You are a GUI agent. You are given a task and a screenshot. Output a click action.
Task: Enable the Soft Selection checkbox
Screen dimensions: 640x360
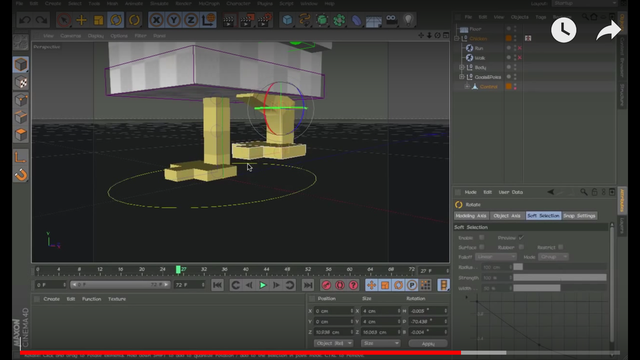[482, 238]
